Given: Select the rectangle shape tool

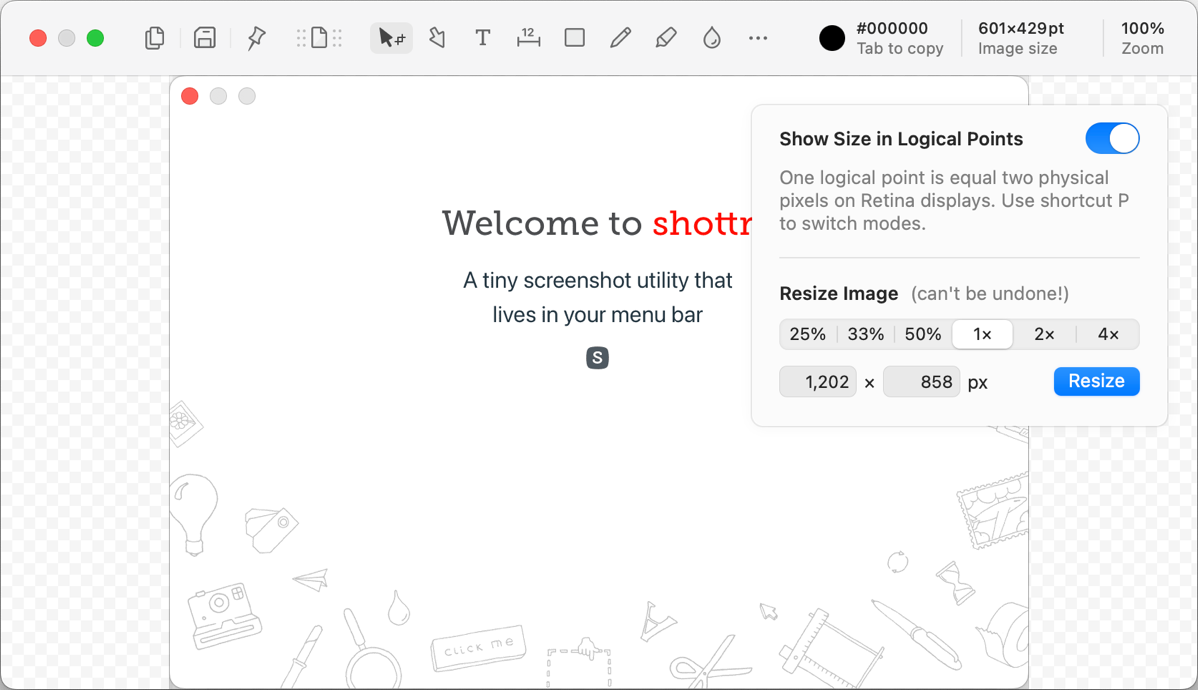Looking at the screenshot, I should point(575,38).
